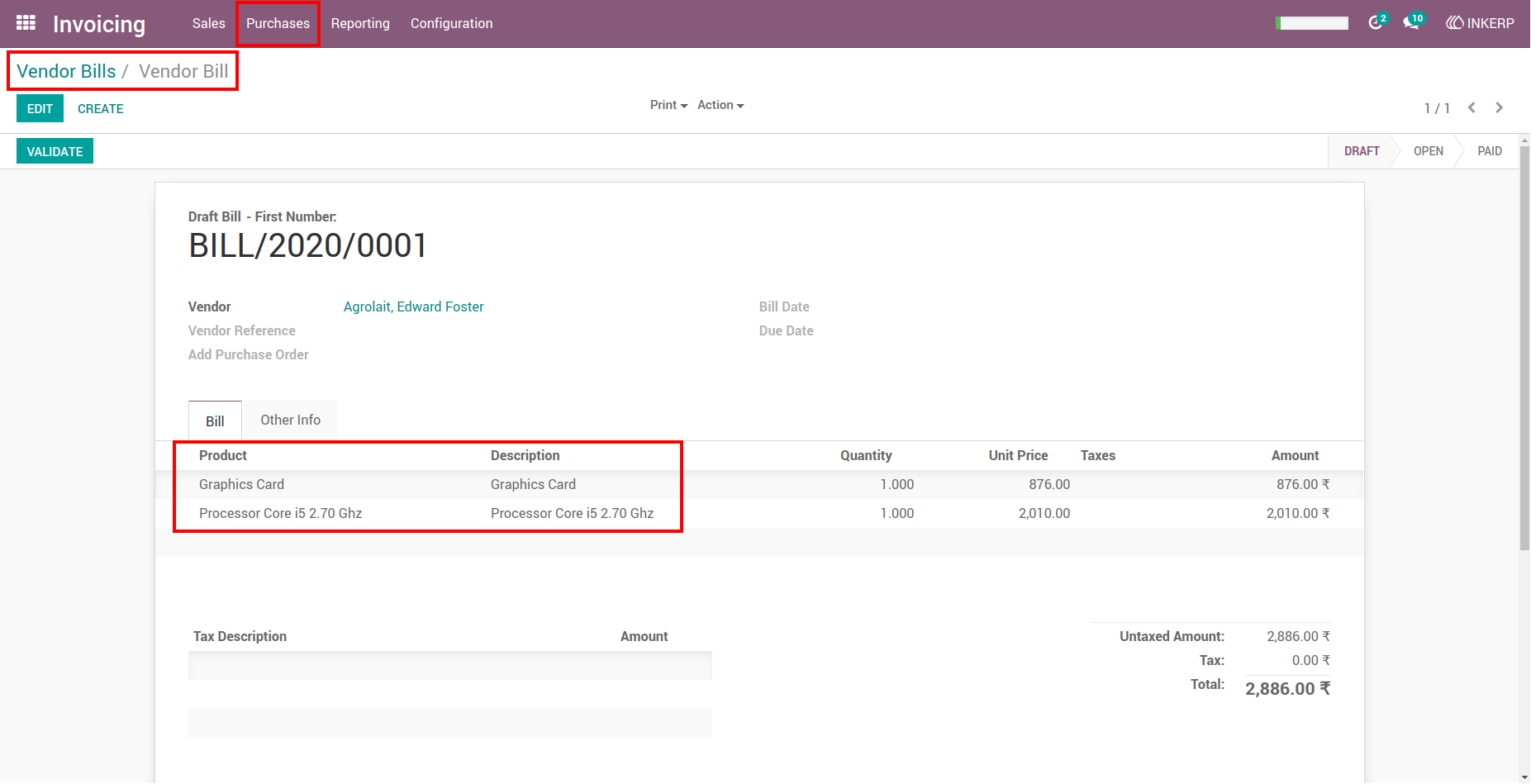Open the Configuration menu
This screenshot has width=1531, height=784.
pyautogui.click(x=452, y=23)
